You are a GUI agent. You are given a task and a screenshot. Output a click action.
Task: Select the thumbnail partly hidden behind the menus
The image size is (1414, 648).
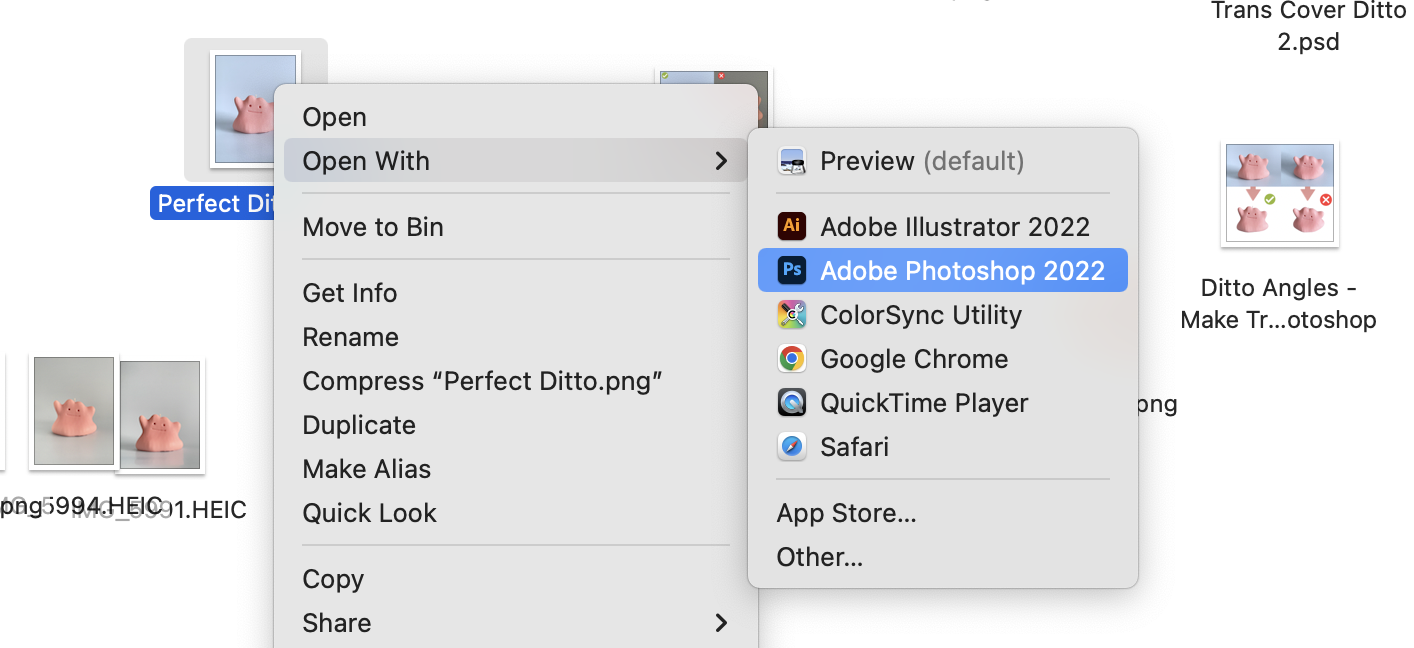(714, 98)
